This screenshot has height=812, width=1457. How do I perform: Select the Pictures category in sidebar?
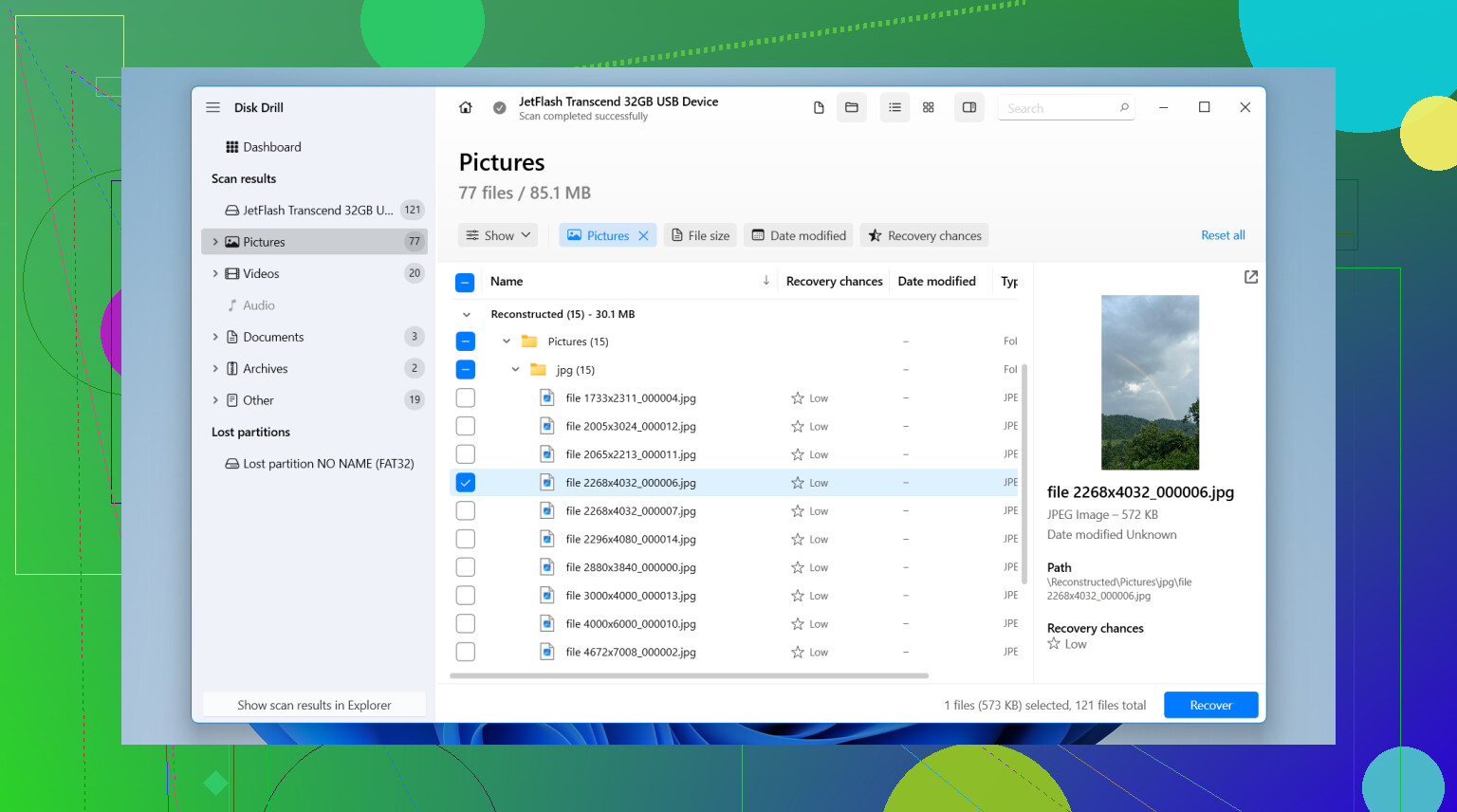(315, 242)
